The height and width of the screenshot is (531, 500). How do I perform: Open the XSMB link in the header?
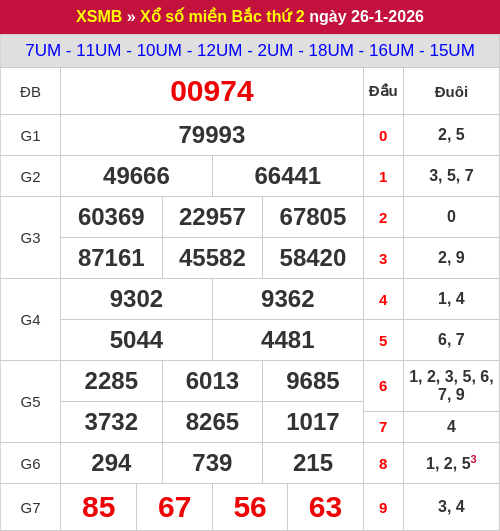click(99, 17)
